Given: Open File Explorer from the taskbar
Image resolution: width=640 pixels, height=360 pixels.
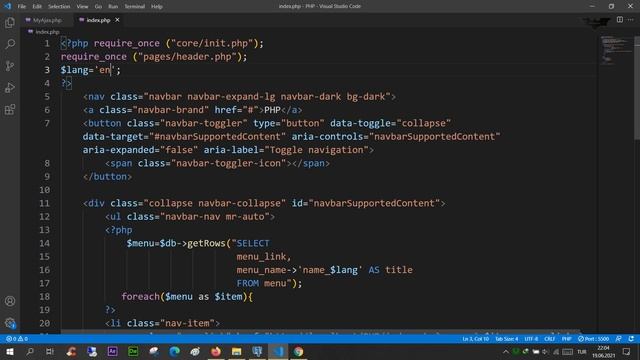Looking at the screenshot, I should tap(236, 351).
